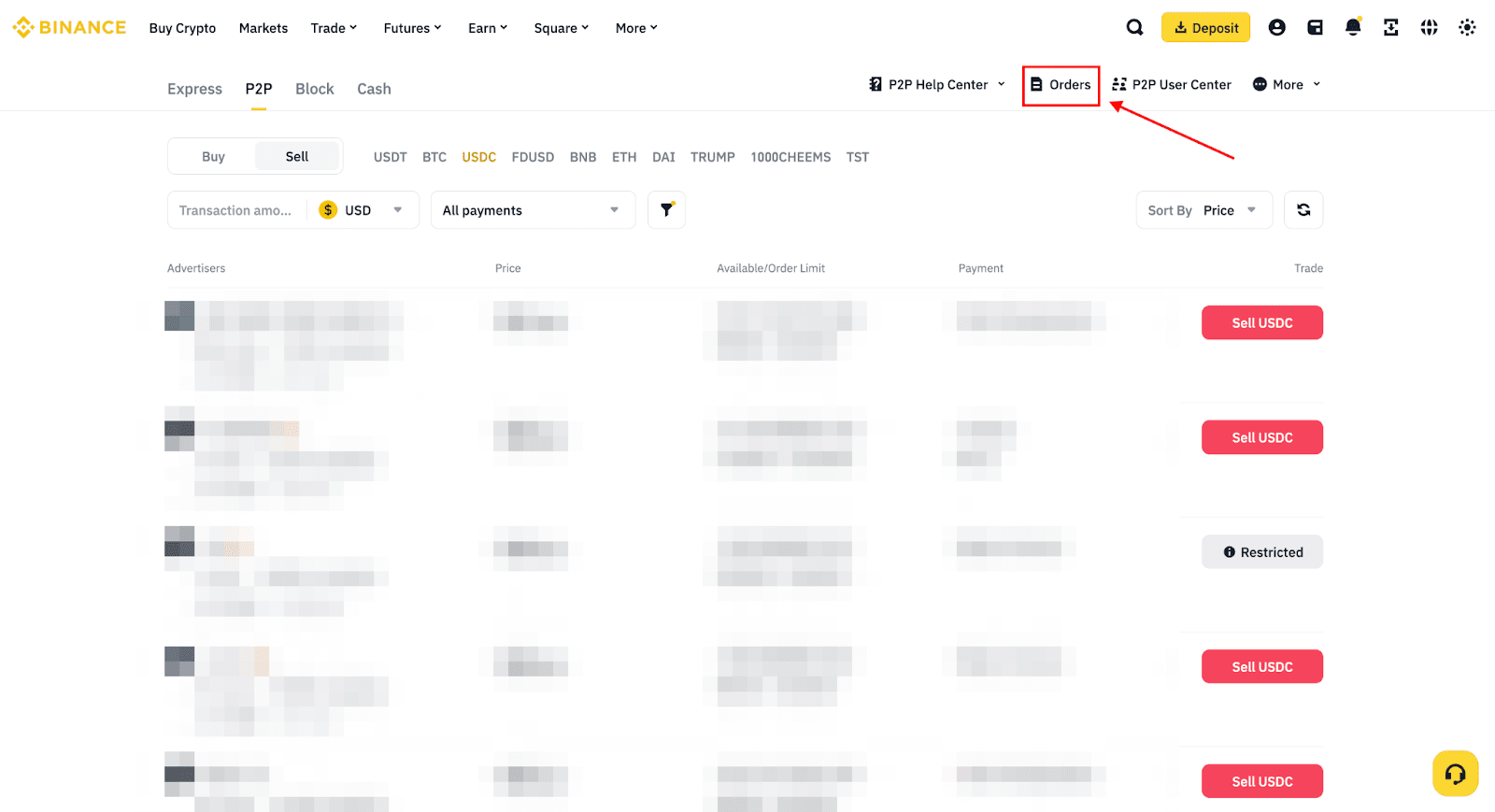Switch to the Cash tab
This screenshot has height=812, width=1495.
tap(374, 89)
